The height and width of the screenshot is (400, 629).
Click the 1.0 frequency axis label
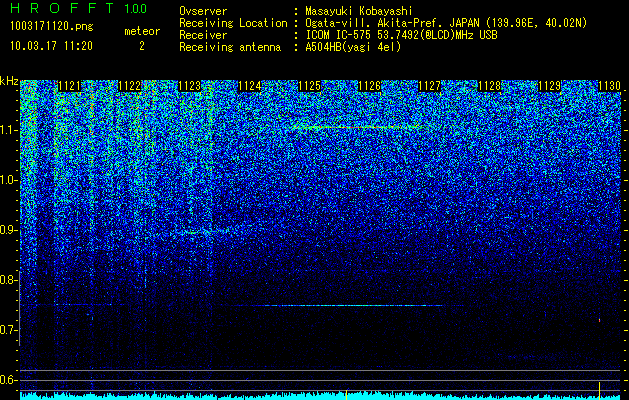point(8,181)
